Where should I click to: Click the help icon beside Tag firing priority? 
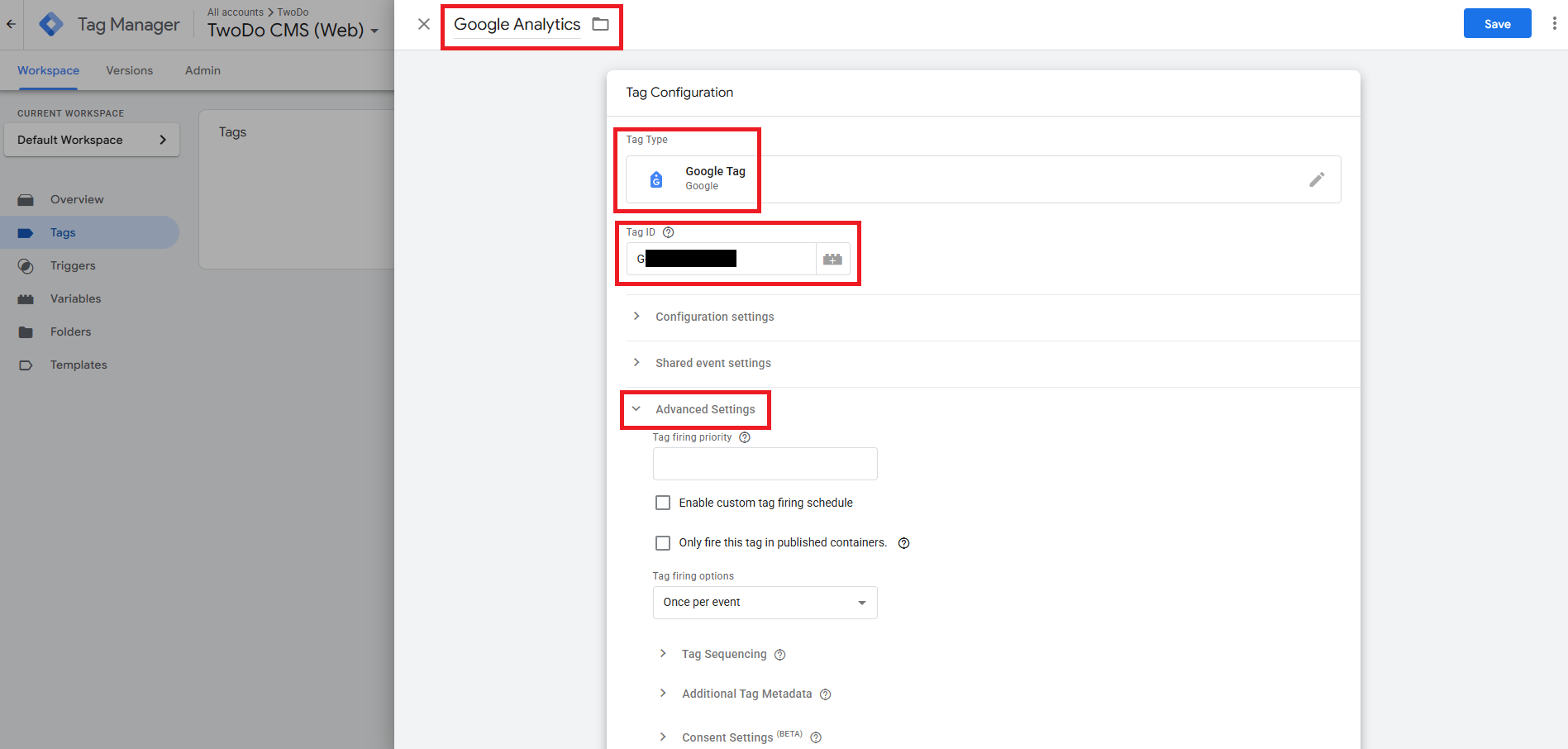(744, 437)
